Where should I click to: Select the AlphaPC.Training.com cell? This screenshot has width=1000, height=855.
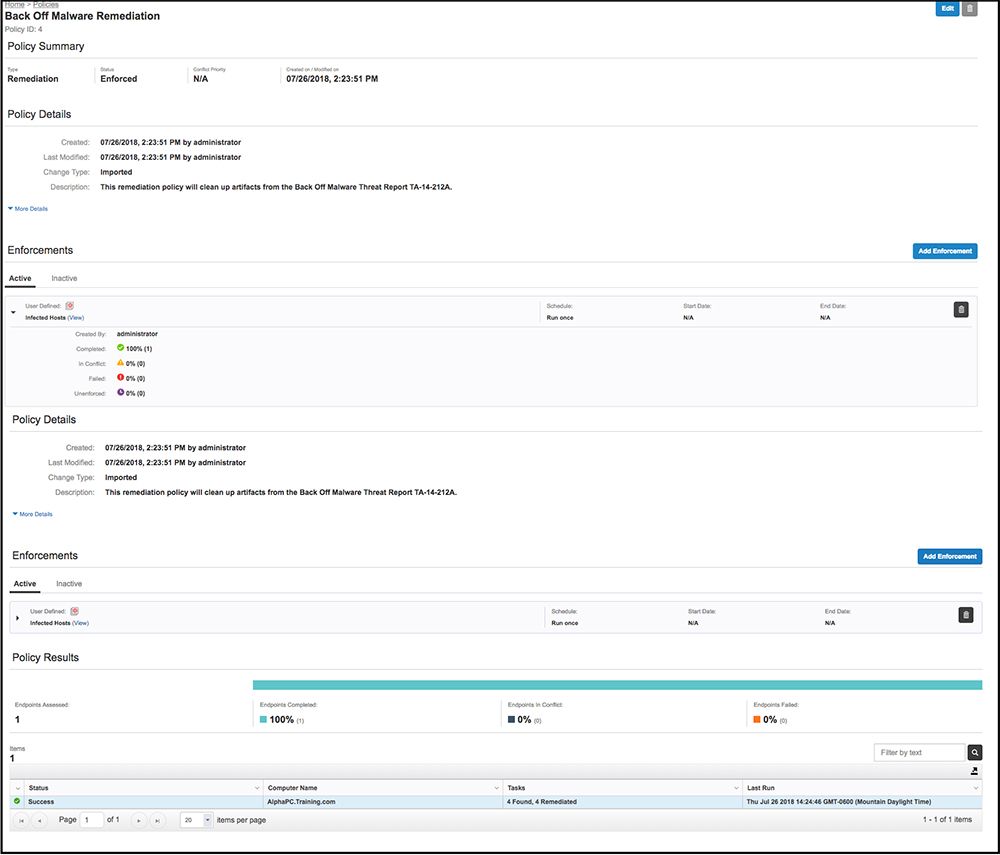click(x=383, y=802)
